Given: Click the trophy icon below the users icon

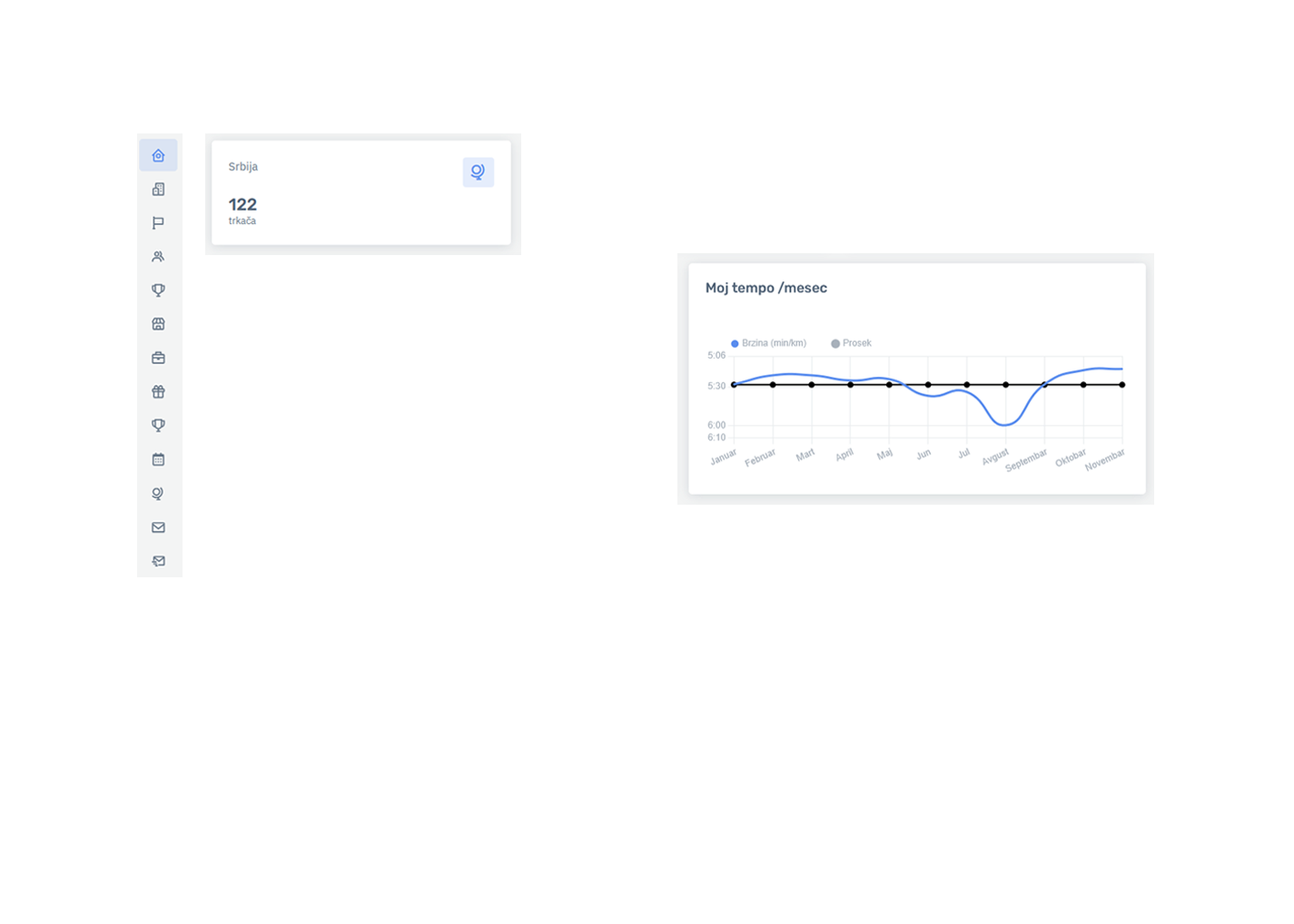Looking at the screenshot, I should coord(158,290).
